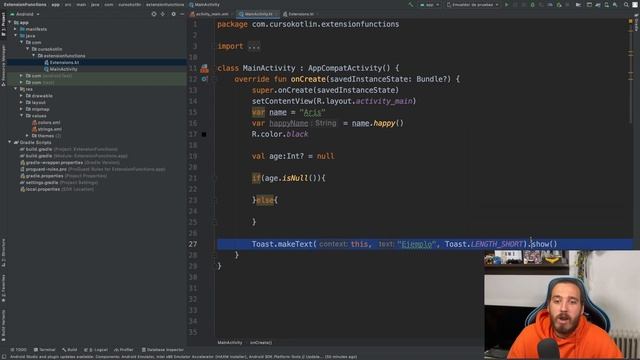640x360 pixels.
Task: Collapse the cursokotlin package node
Action: pos(27,49)
